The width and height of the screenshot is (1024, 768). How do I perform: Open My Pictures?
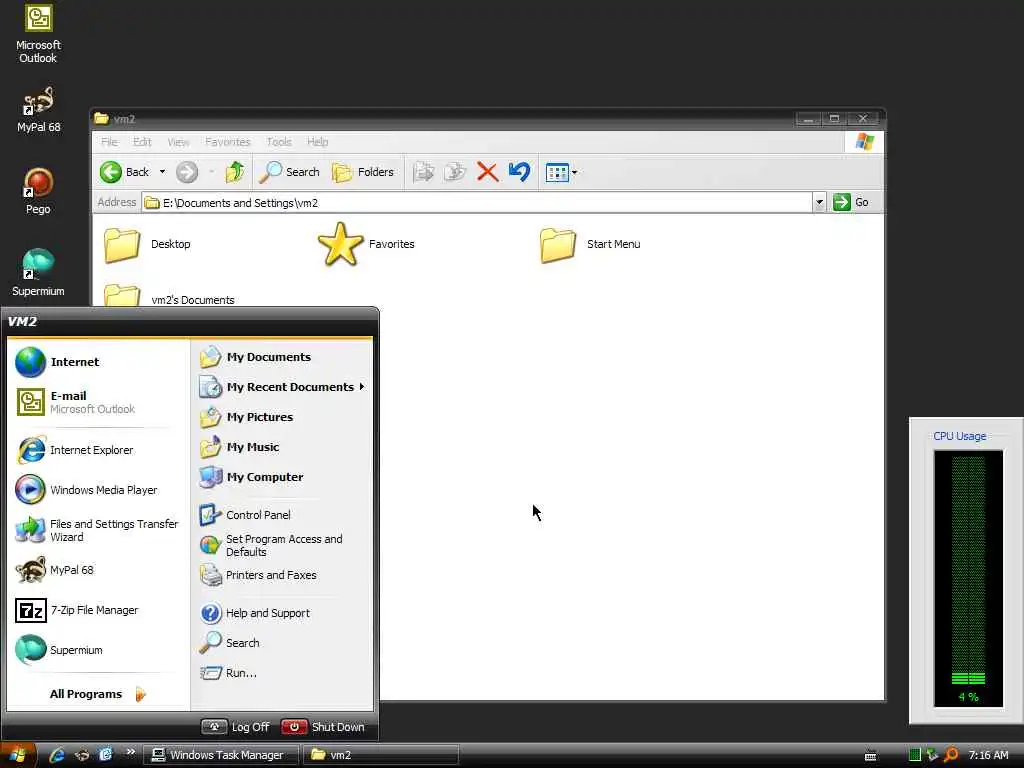(x=281, y=417)
